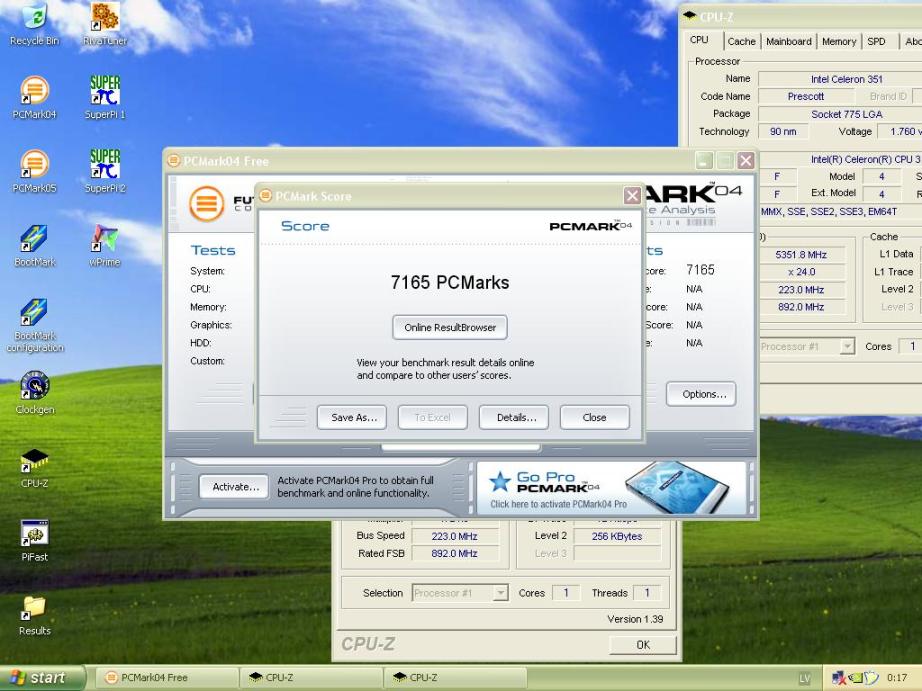Launch PiFast from the desktop
922x691 pixels.
click(x=35, y=540)
